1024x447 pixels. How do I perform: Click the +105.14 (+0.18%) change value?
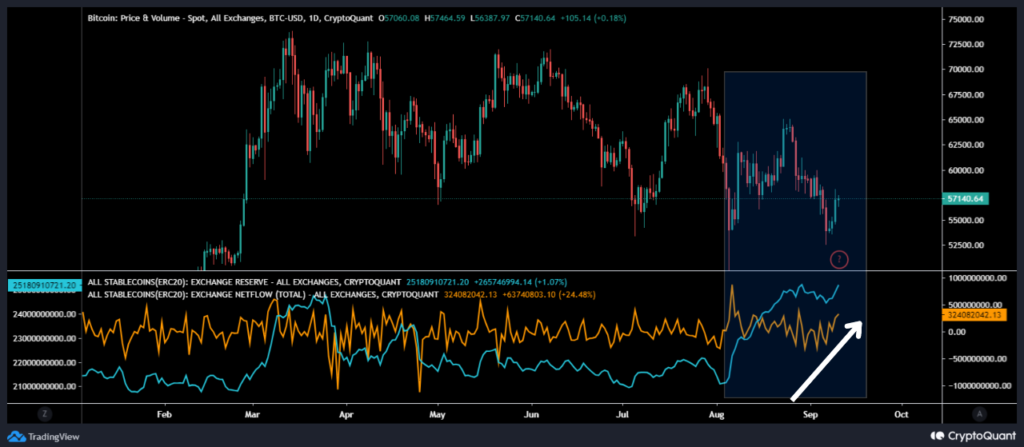(x=593, y=18)
